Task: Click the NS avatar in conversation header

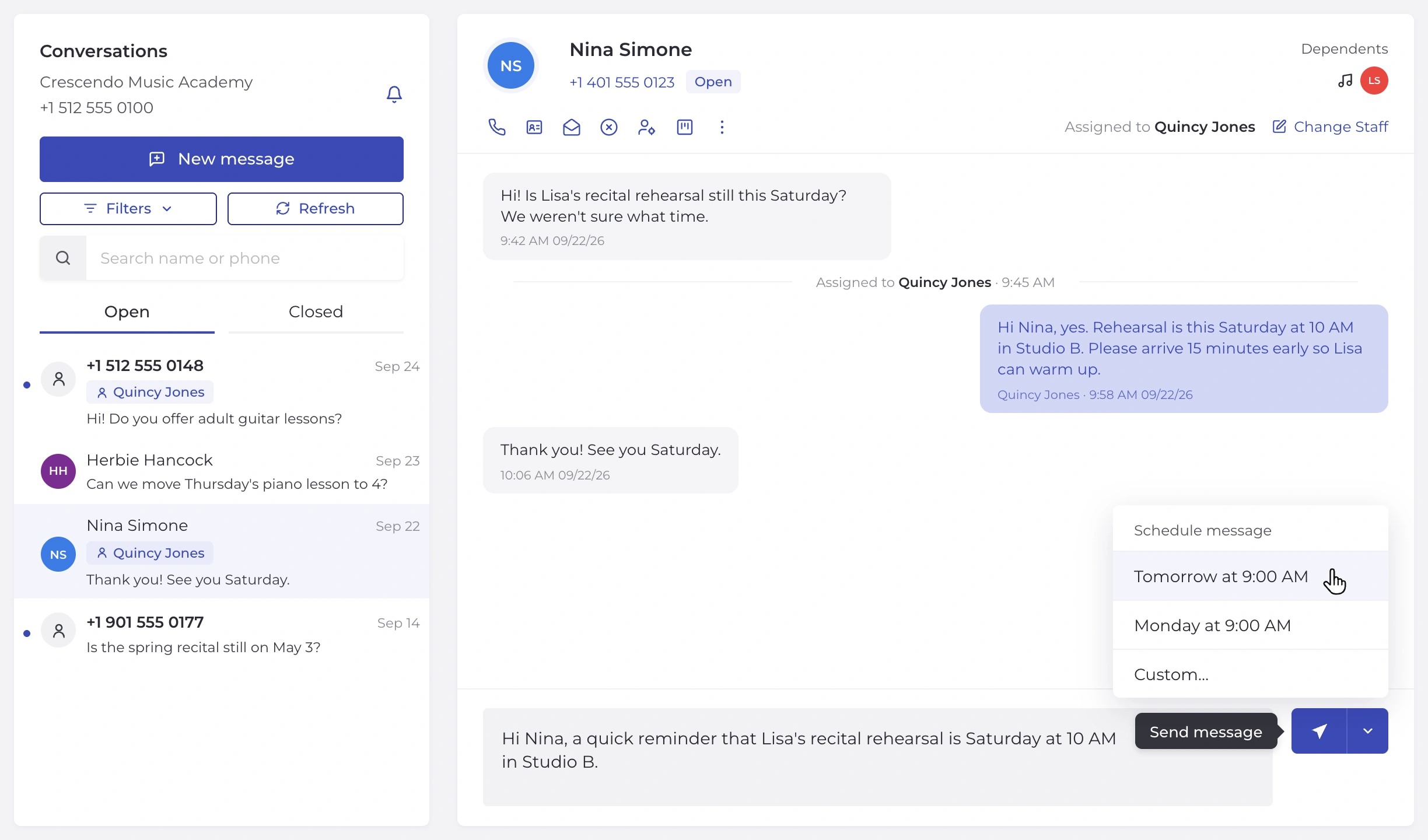Action: click(511, 66)
